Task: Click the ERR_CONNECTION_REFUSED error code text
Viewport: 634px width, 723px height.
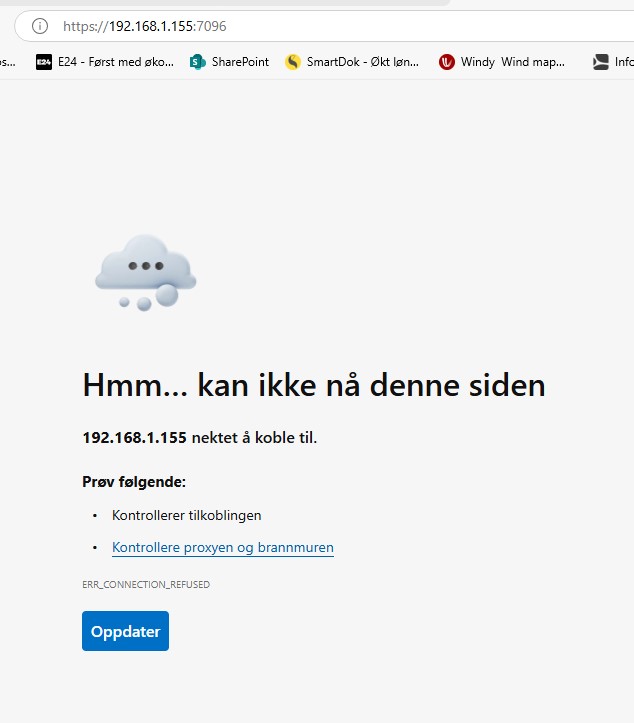Action: (x=146, y=584)
